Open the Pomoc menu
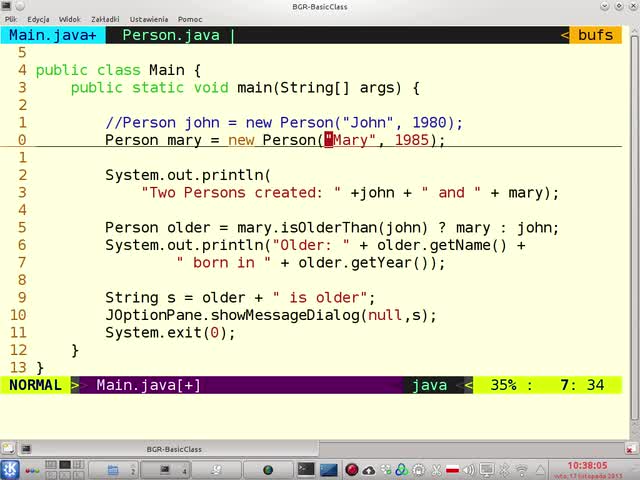Image resolution: width=640 pixels, height=480 pixels. tap(190, 19)
